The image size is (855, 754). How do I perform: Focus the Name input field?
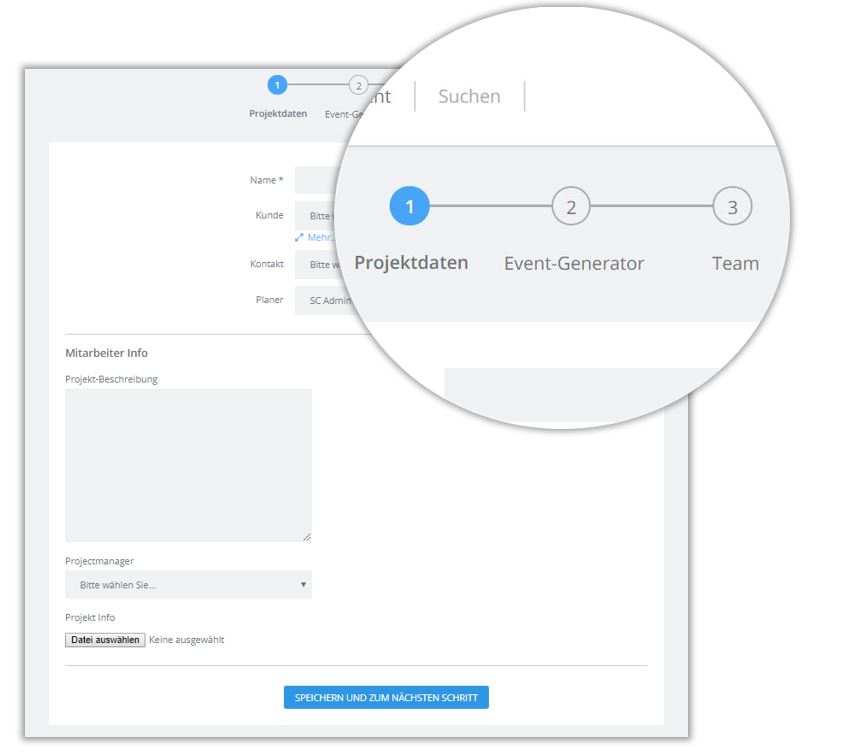tap(318, 180)
